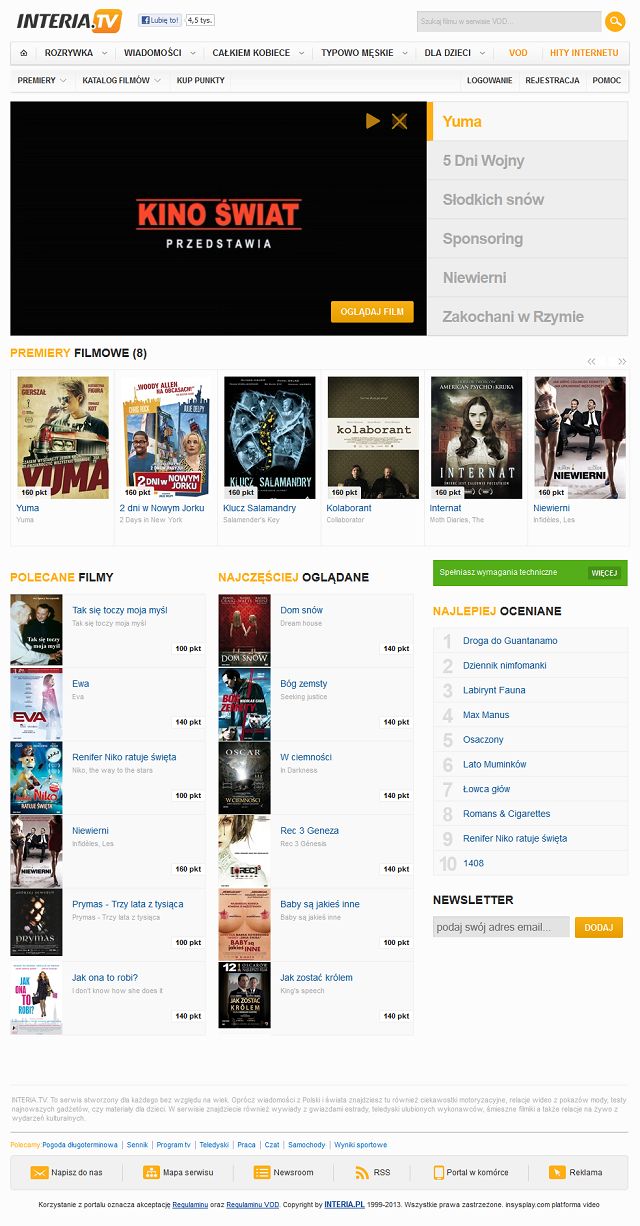
Task: Open Droga do Guantanamo link
Action: pos(510,640)
